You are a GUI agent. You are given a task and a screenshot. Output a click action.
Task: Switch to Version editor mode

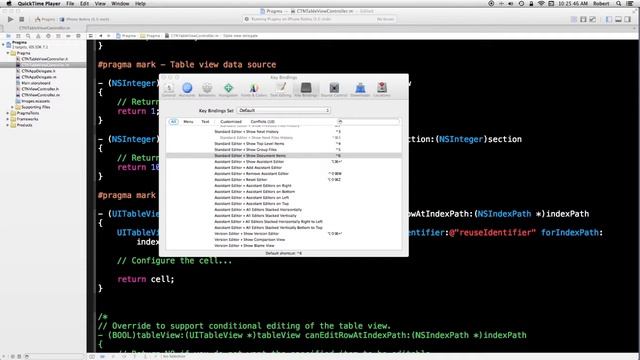(593, 19)
